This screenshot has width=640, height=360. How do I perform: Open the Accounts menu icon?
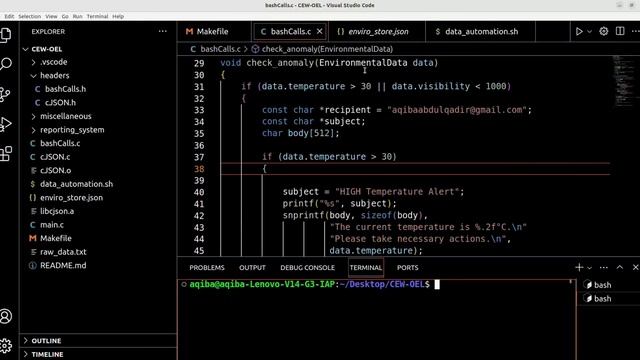6,316
